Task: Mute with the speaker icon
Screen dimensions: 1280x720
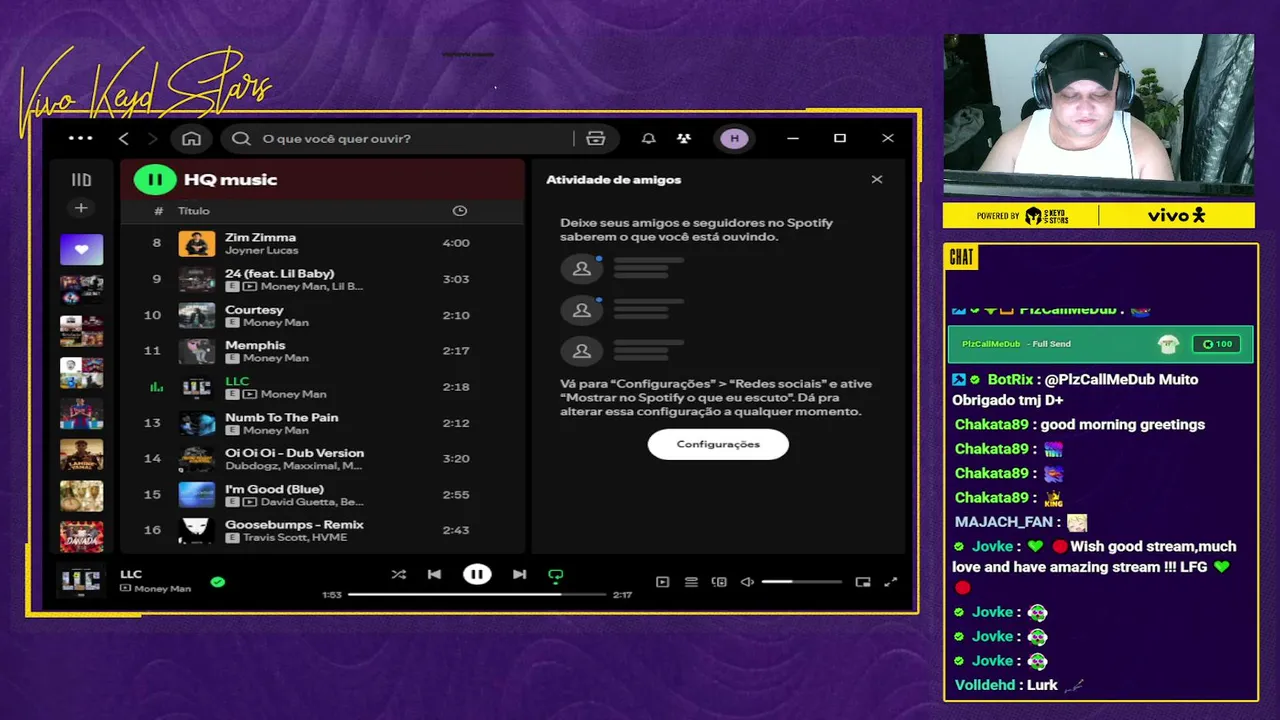Action: 747,582
